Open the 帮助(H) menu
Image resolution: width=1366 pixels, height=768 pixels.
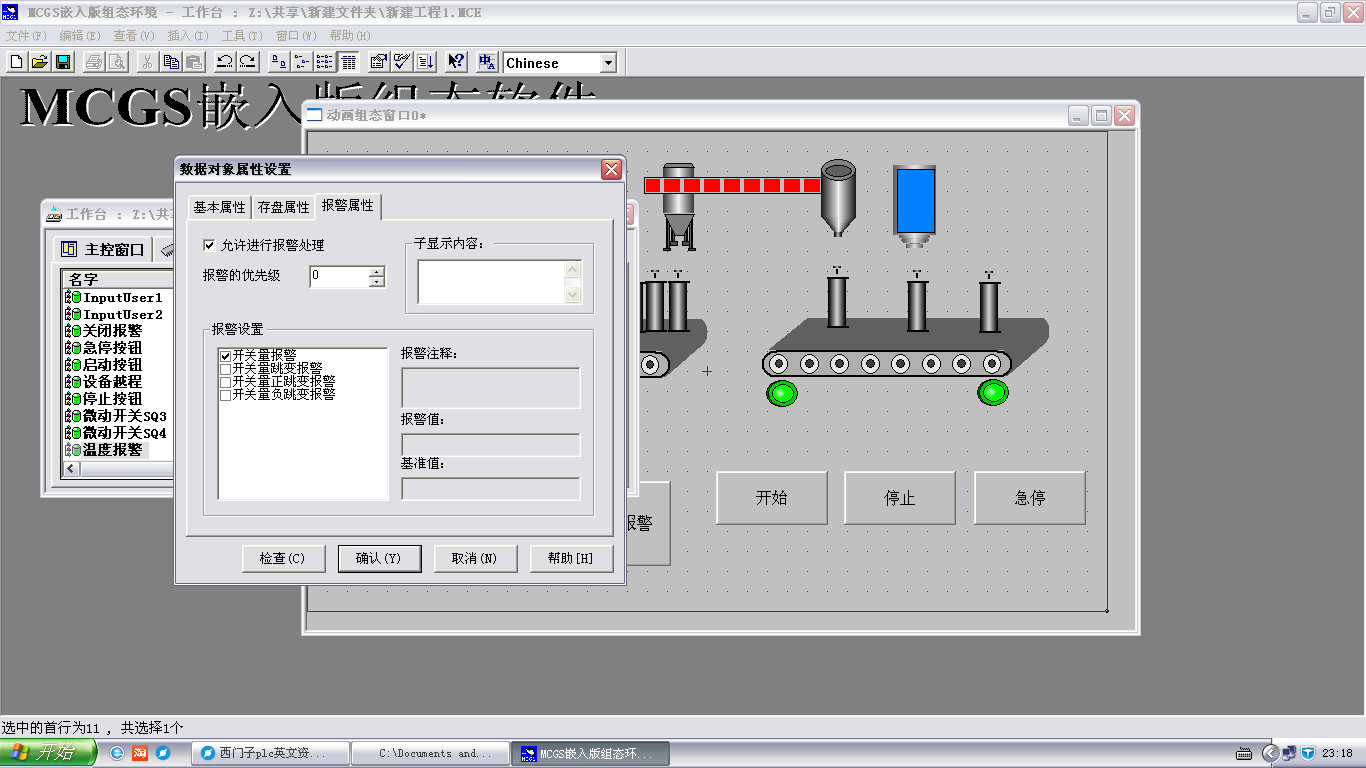(x=350, y=36)
